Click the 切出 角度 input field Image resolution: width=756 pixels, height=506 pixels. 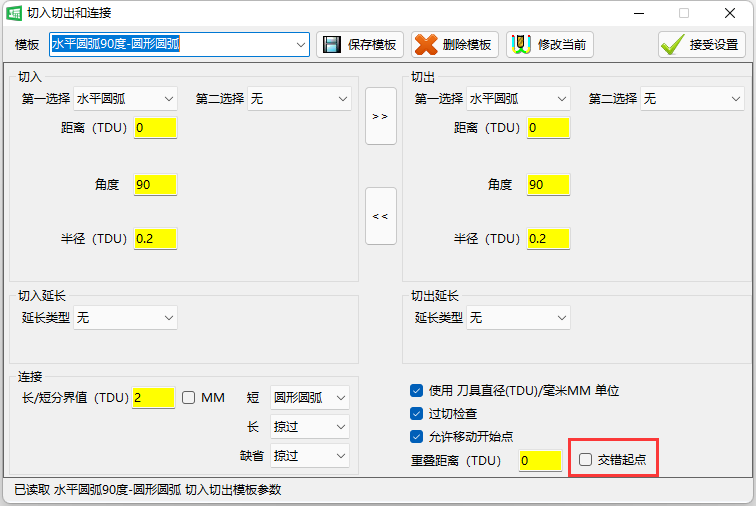click(548, 185)
